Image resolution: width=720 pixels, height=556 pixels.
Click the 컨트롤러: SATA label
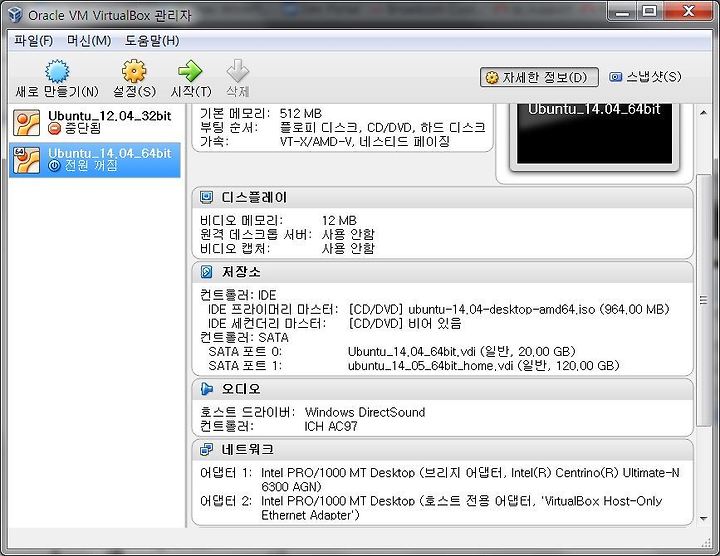click(244, 338)
